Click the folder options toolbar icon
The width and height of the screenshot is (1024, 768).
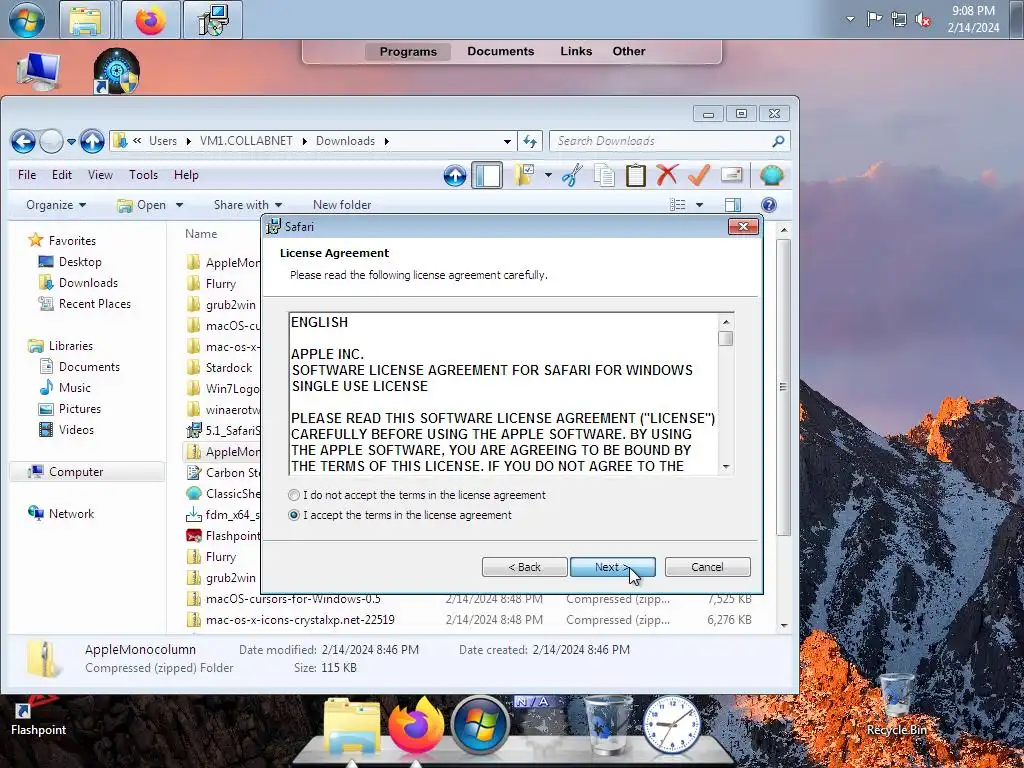tap(524, 175)
